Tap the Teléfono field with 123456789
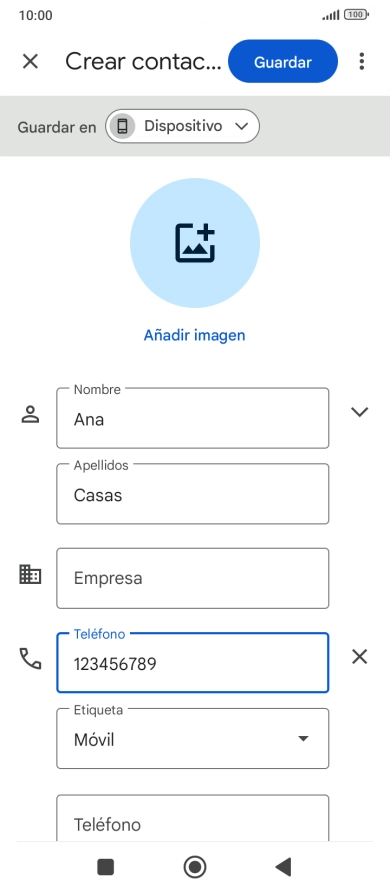390x893 pixels. (x=192, y=663)
